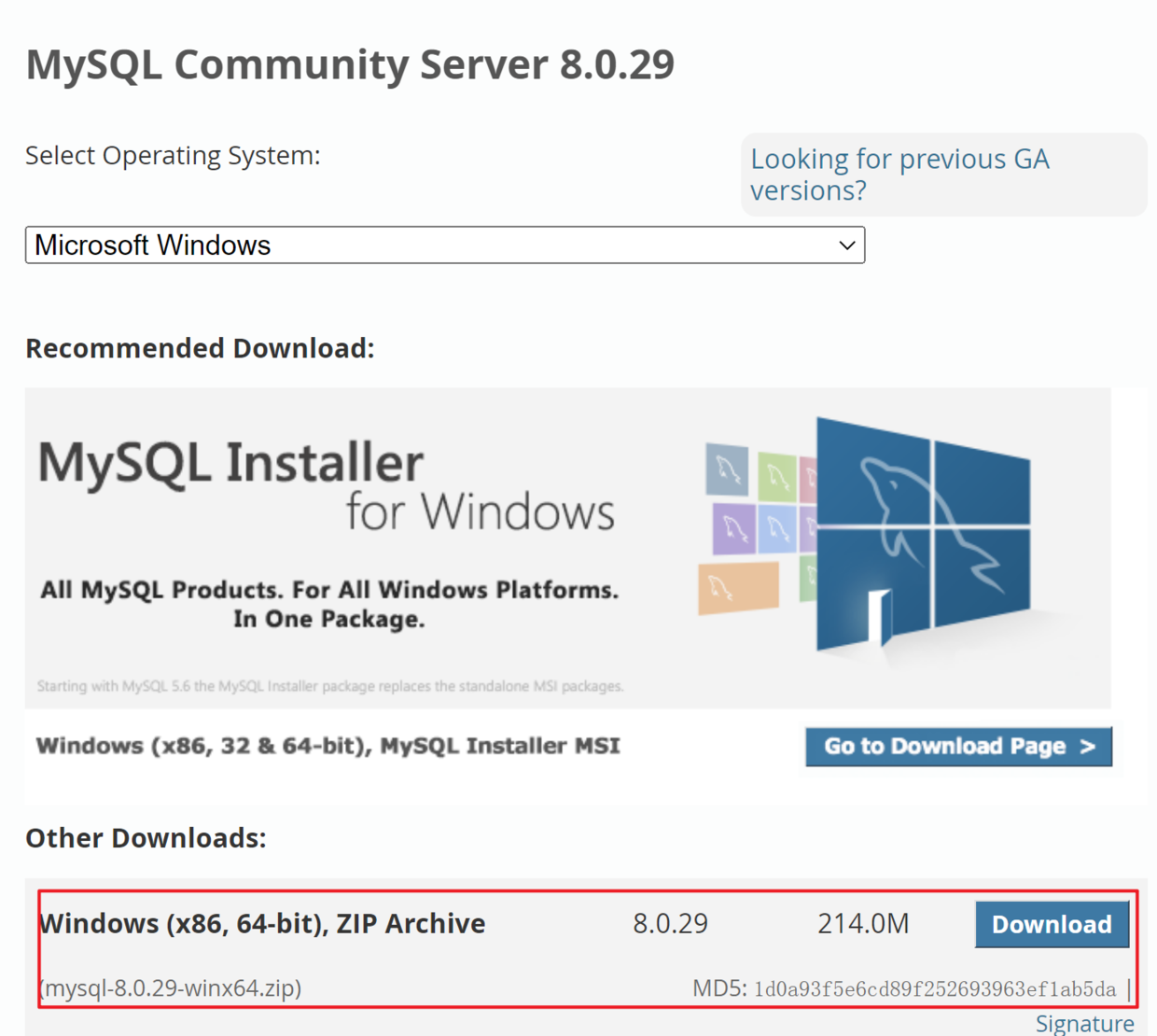Click the MD5 checksum hash text
The height and width of the screenshot is (1036, 1157).
point(934,989)
